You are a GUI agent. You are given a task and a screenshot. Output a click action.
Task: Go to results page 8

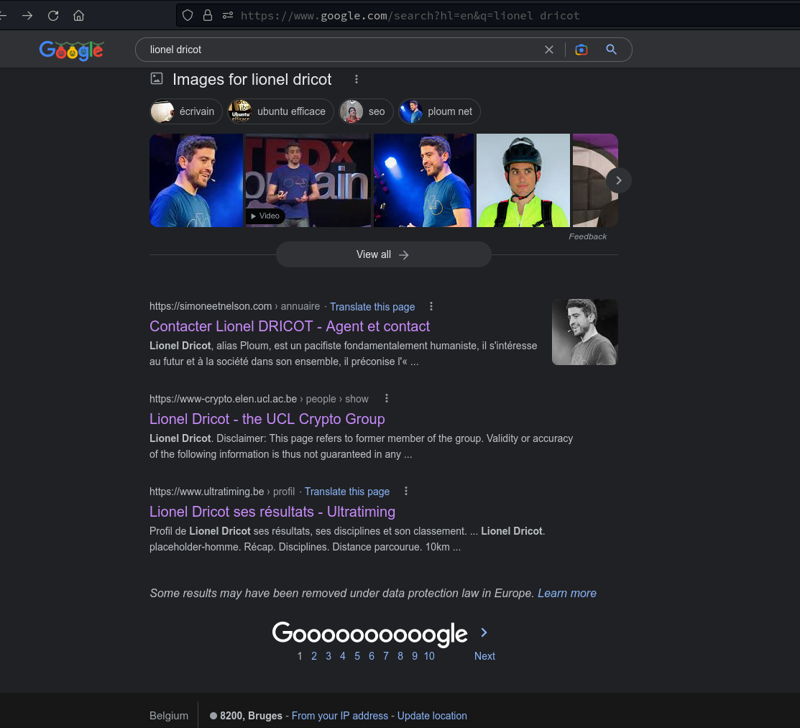click(x=400, y=656)
